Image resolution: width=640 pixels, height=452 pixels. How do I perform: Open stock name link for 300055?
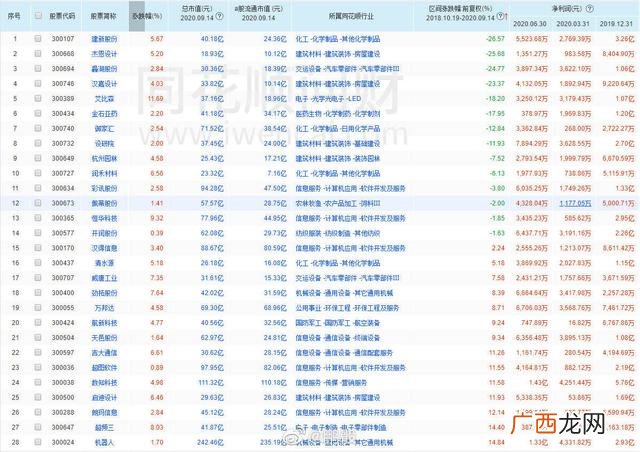tap(104, 308)
